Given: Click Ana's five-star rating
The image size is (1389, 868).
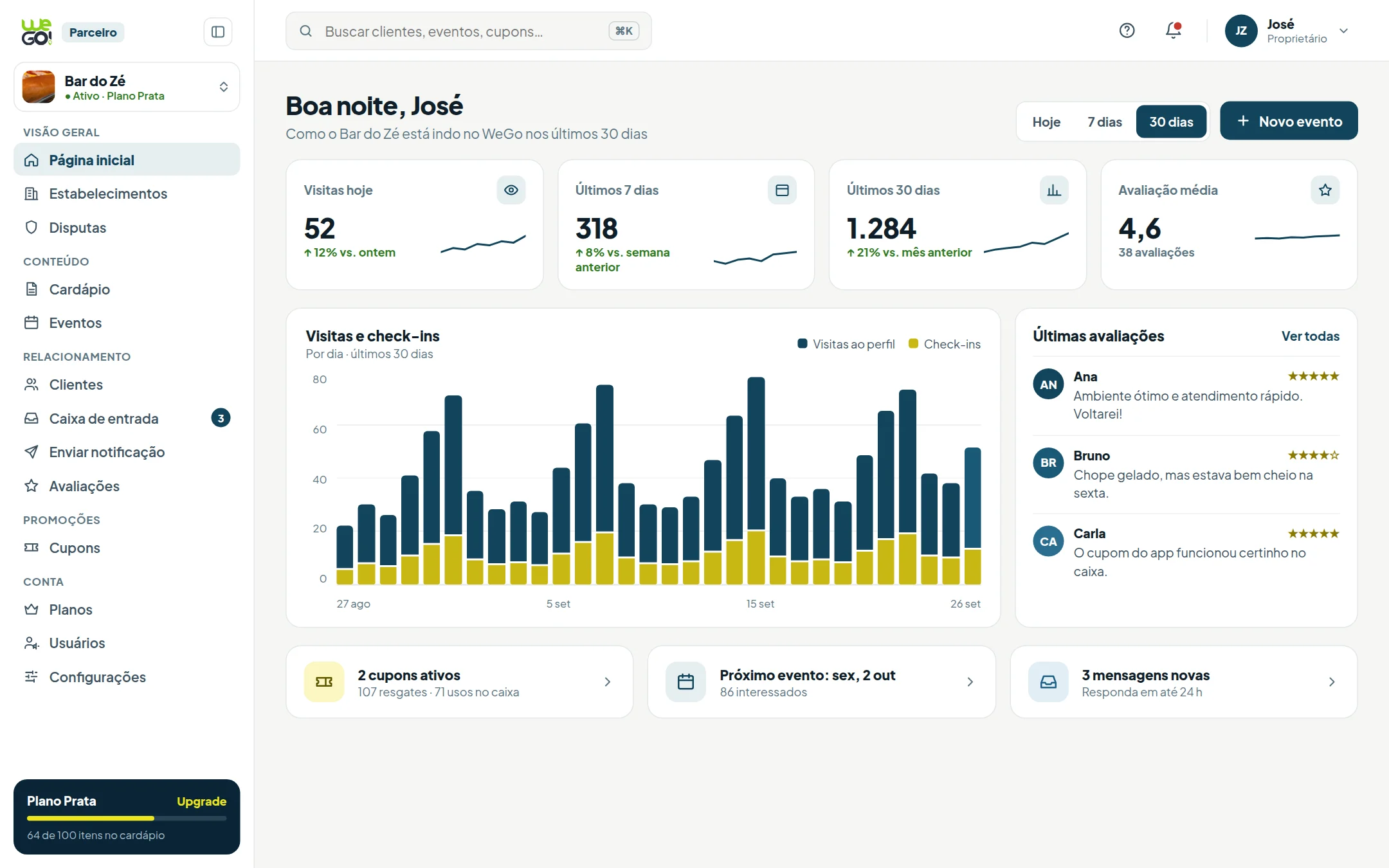Looking at the screenshot, I should (x=1314, y=376).
